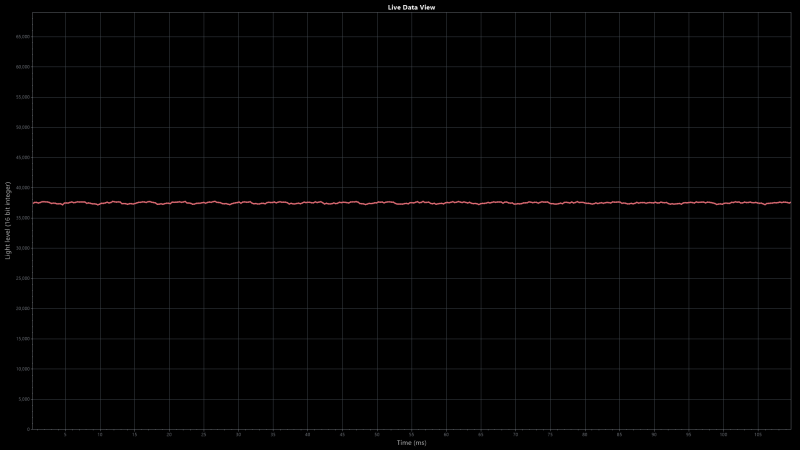Click the 30,000 y-axis tick label

(24, 248)
